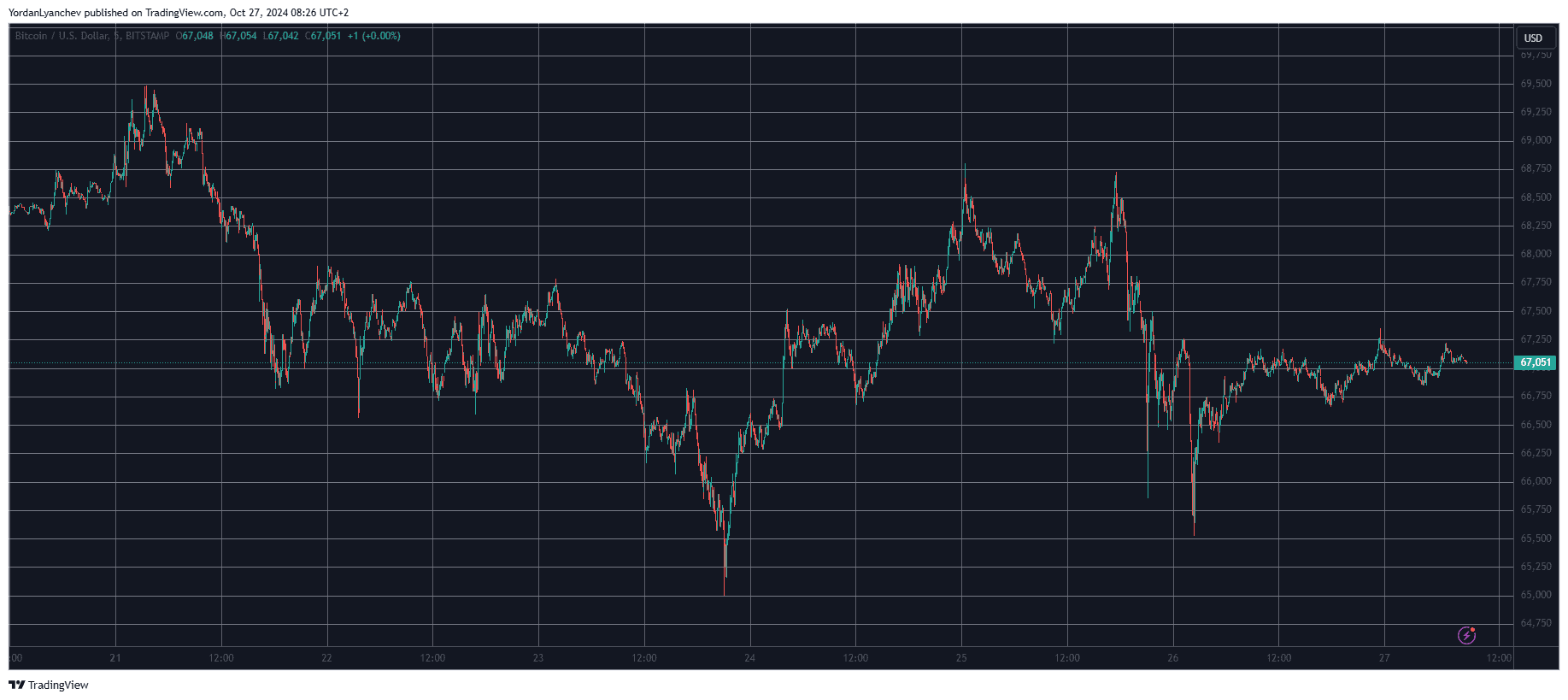The height and width of the screenshot is (700, 1568).
Task: Click the TradingView logo at bottom left
Action: tap(49, 685)
